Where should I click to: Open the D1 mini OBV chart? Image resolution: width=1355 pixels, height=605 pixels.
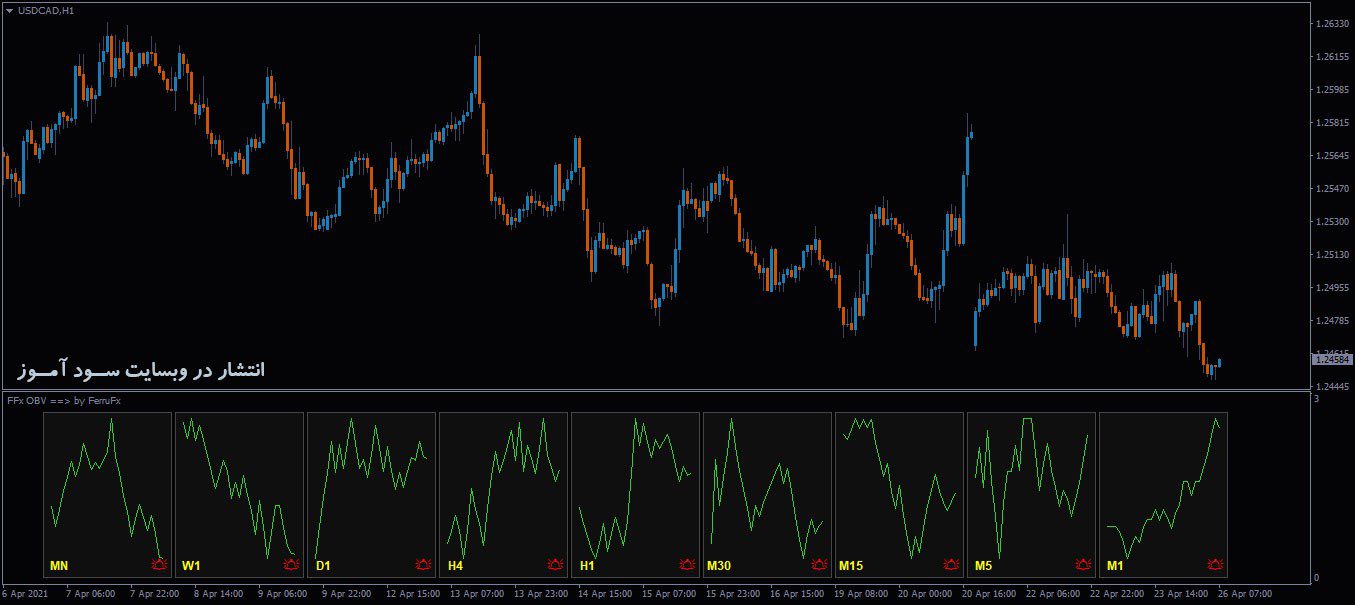[x=372, y=490]
